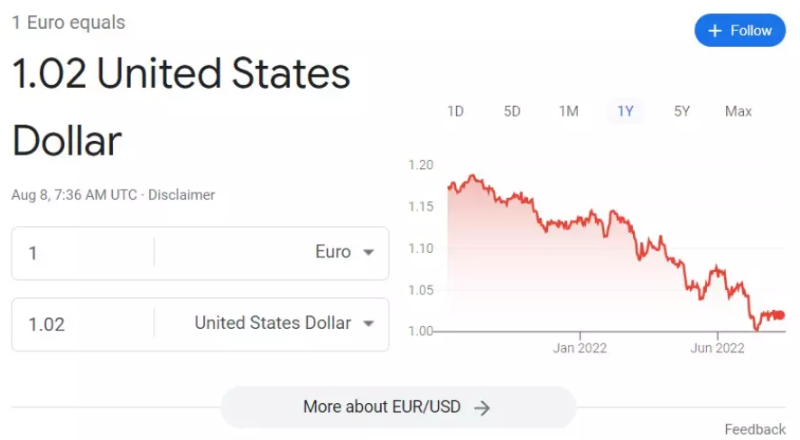Screen dimensions: 800x440
Task: Select the 1M chart range
Action: [569, 111]
